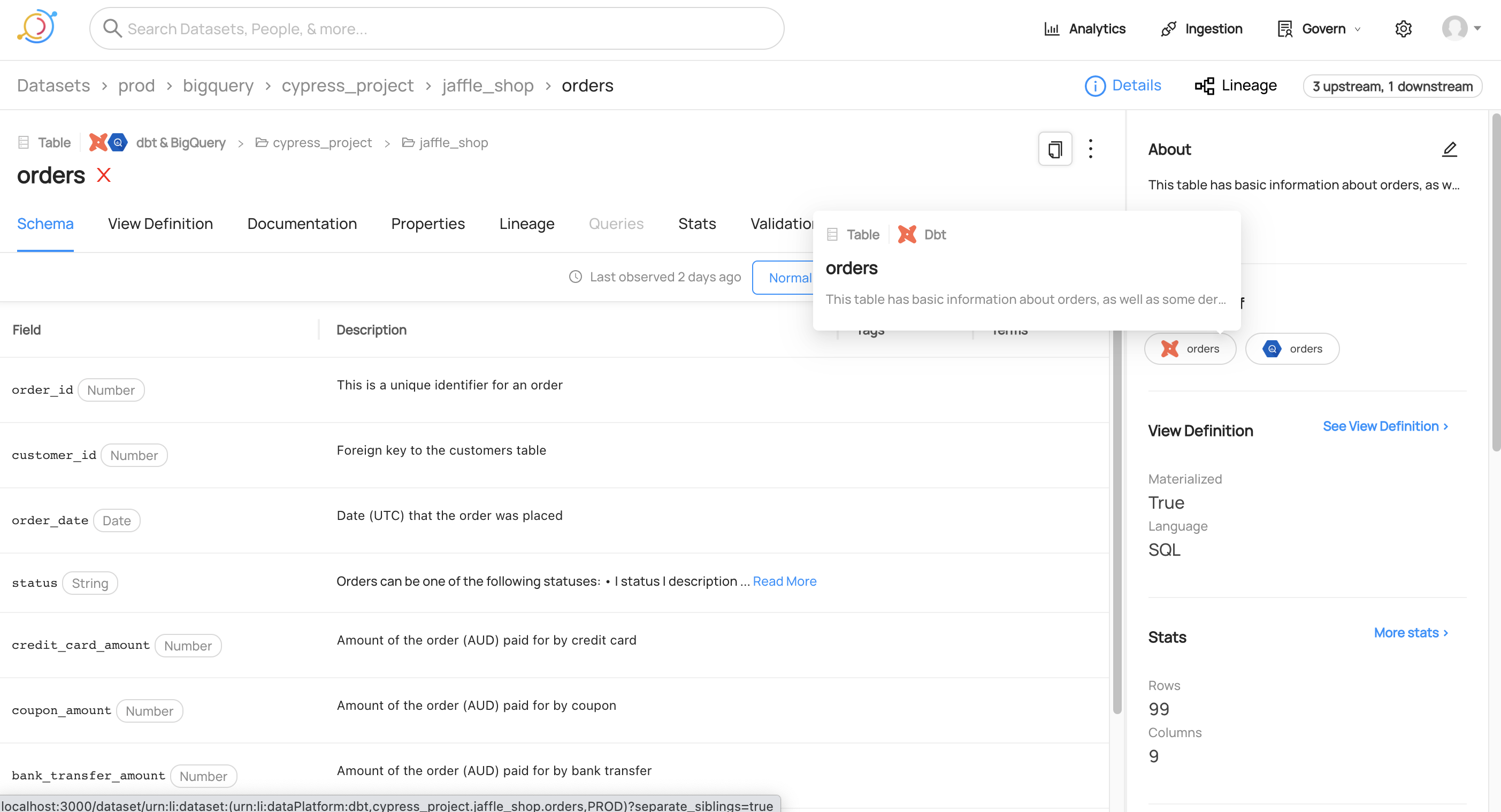Click the red X next to orders title
This screenshot has width=1501, height=812.
pyautogui.click(x=104, y=175)
